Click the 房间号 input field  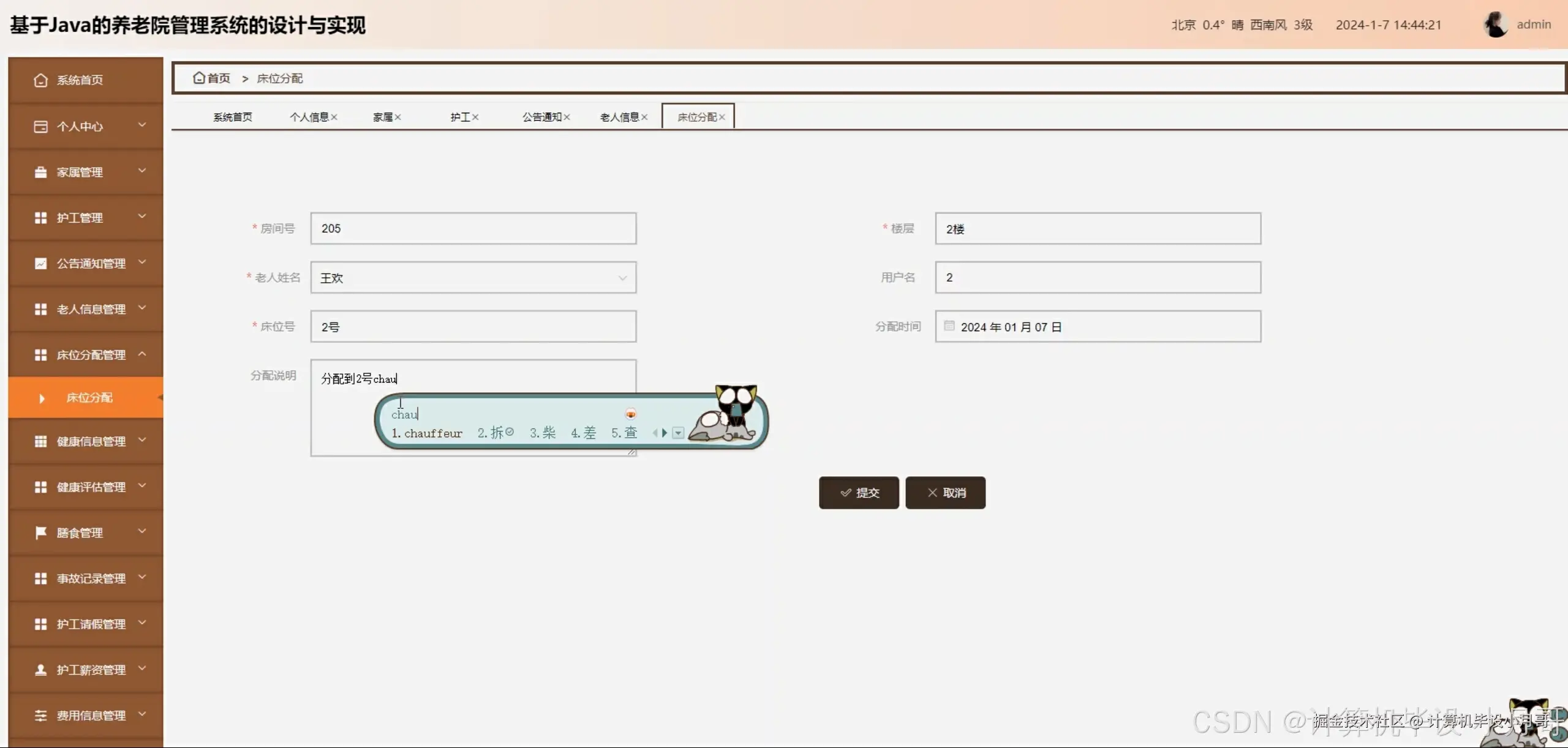pos(473,228)
